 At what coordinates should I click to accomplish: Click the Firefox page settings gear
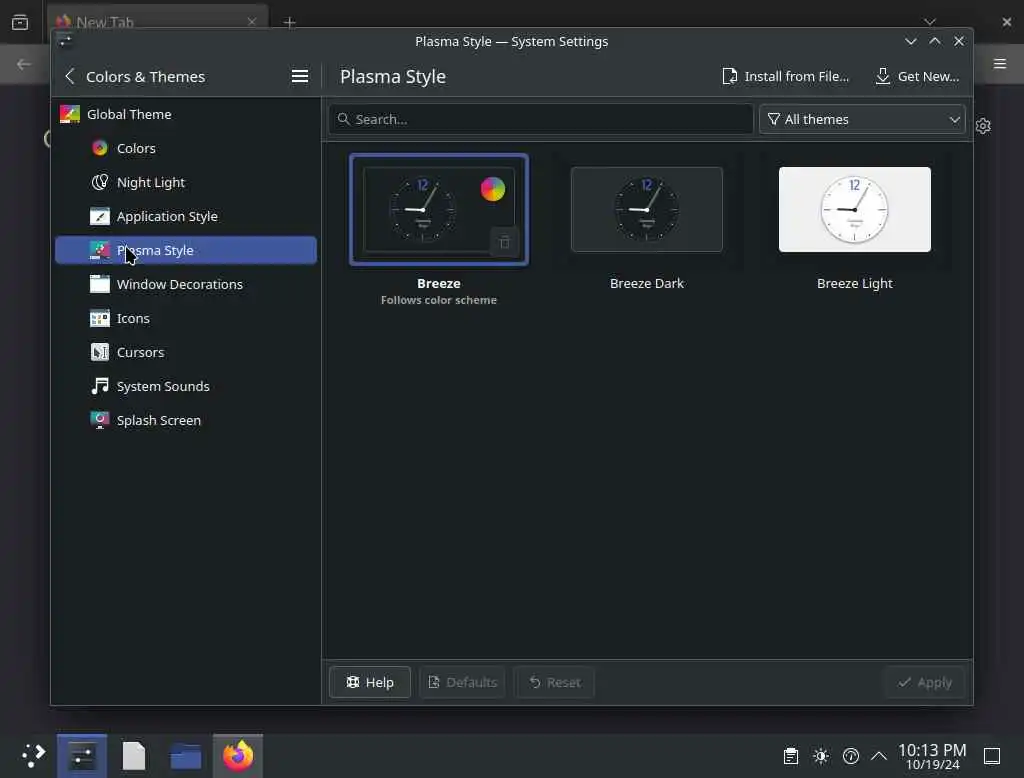click(x=984, y=125)
